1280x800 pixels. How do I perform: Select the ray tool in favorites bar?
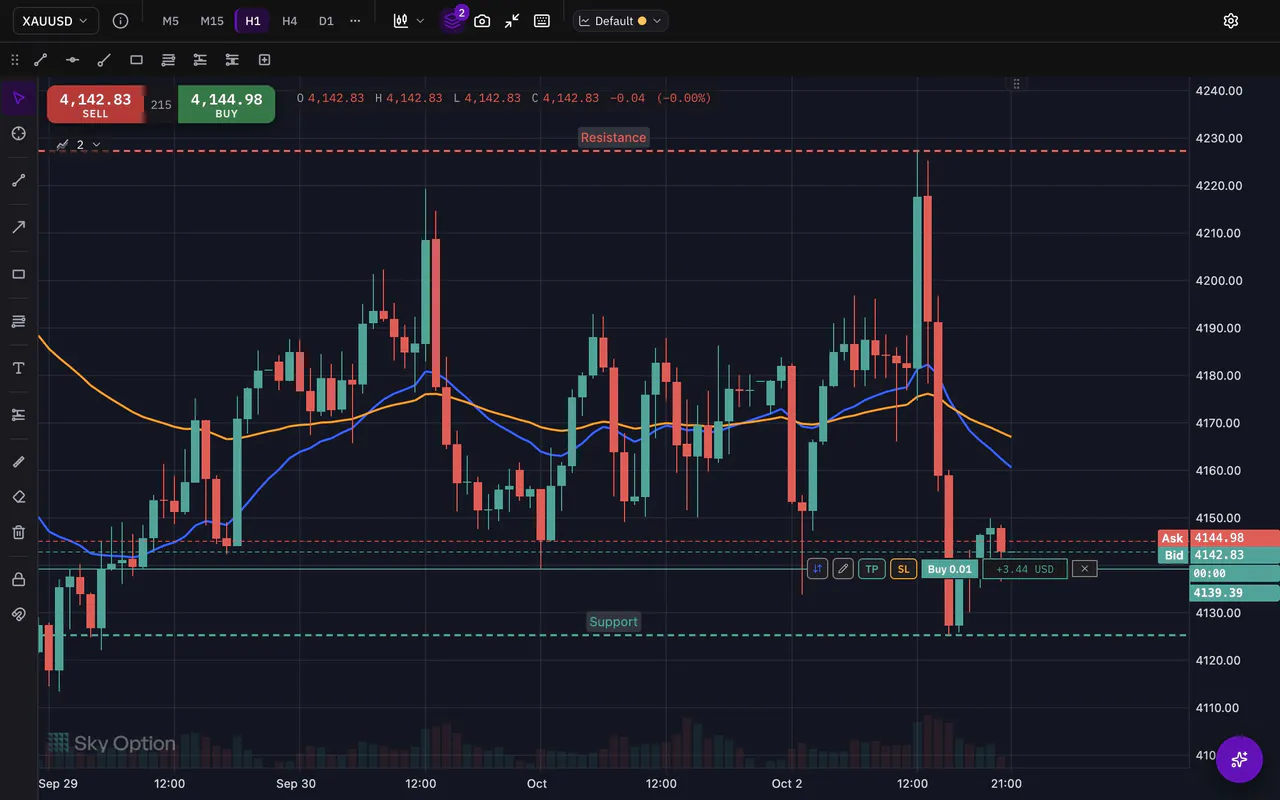point(104,60)
